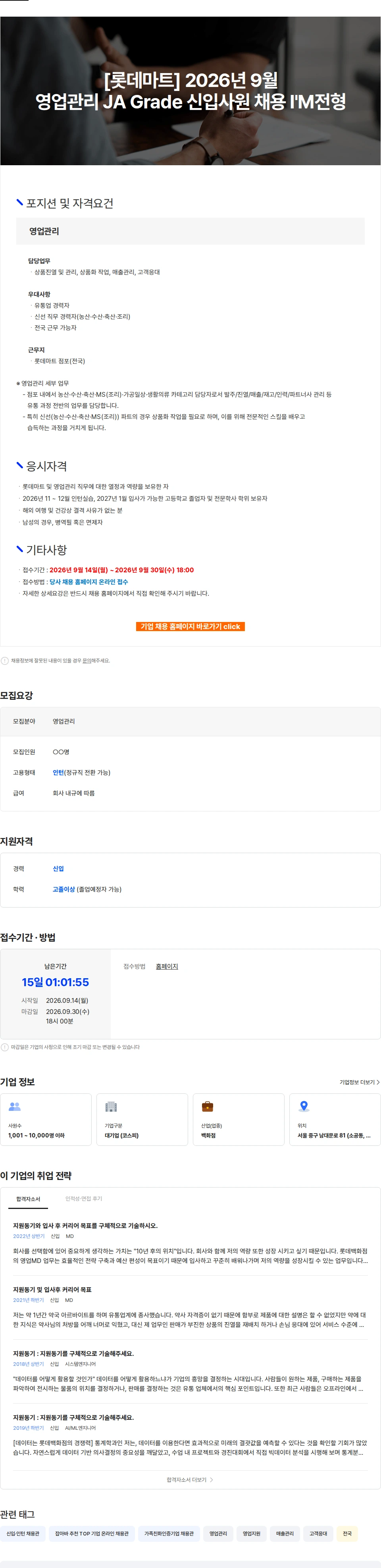The width and height of the screenshot is (381, 1568).
Task: Click the 고객응대 related tag
Action: 318,1533
